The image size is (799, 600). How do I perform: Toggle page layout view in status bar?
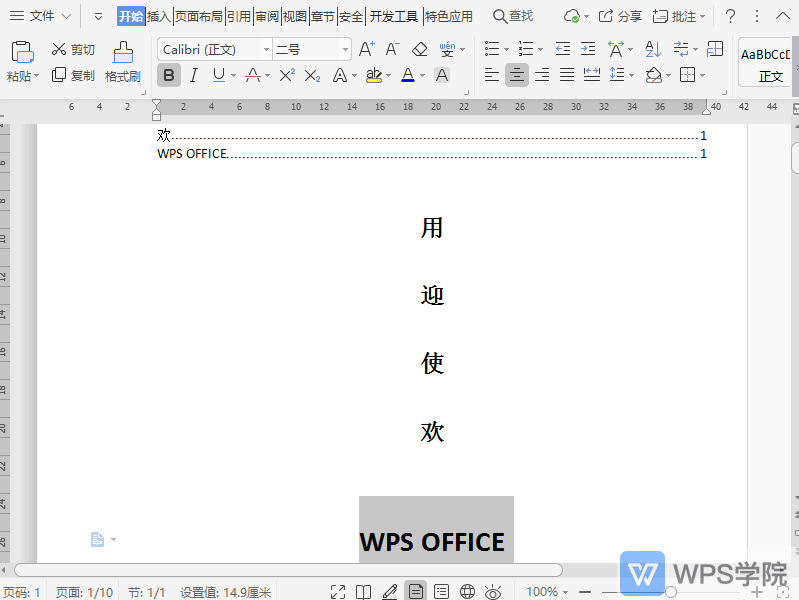click(x=416, y=591)
